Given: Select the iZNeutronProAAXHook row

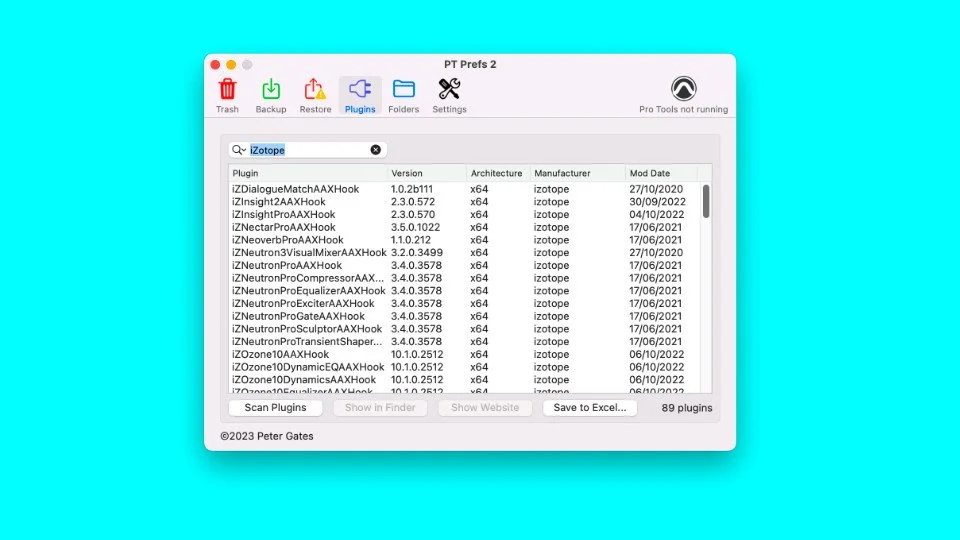Looking at the screenshot, I should 464,266.
